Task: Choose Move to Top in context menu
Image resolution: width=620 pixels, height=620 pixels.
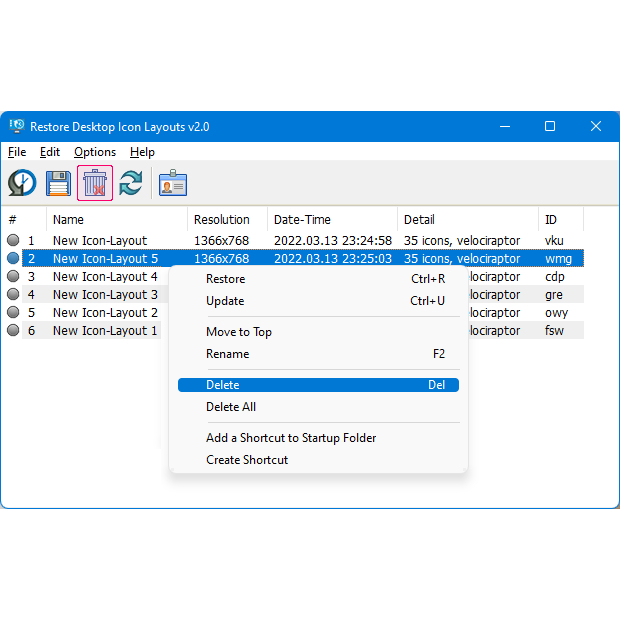Action: coord(238,332)
